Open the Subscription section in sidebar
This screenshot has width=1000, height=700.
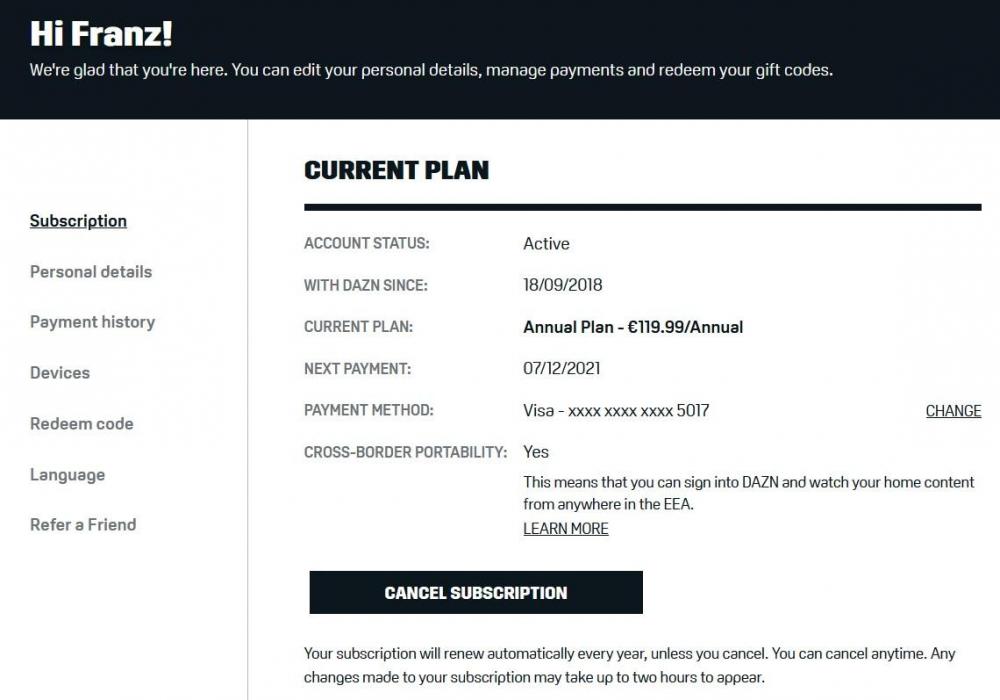point(78,221)
